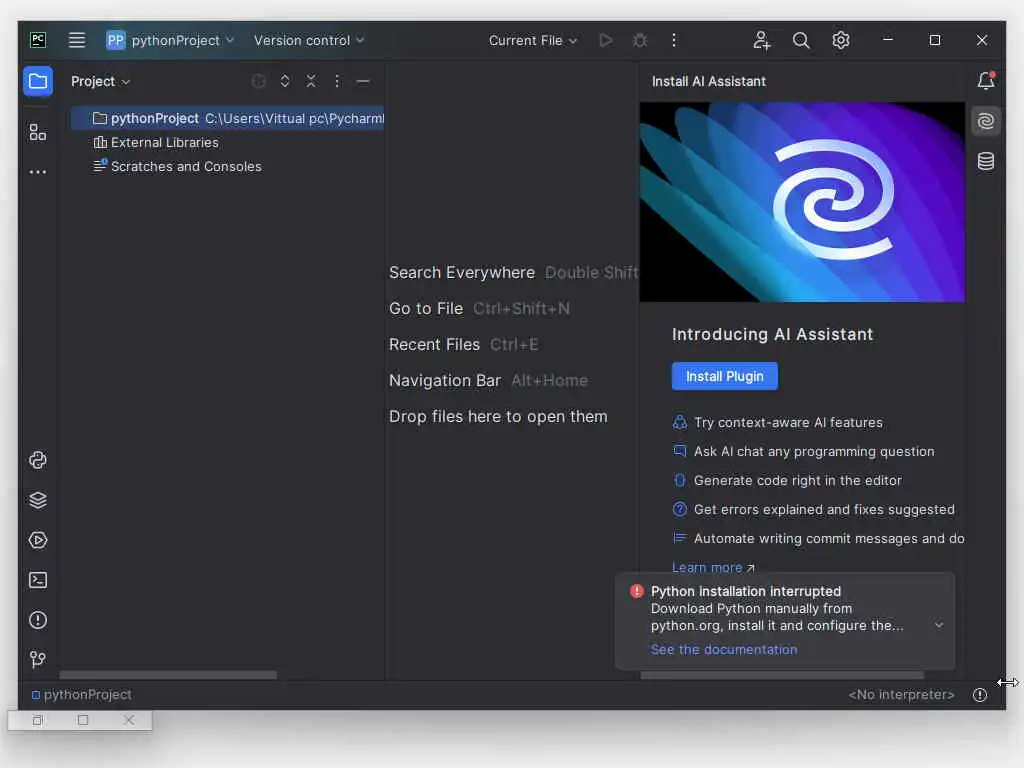Click the status bar problems warning icon
1024x768 pixels.
coord(980,695)
